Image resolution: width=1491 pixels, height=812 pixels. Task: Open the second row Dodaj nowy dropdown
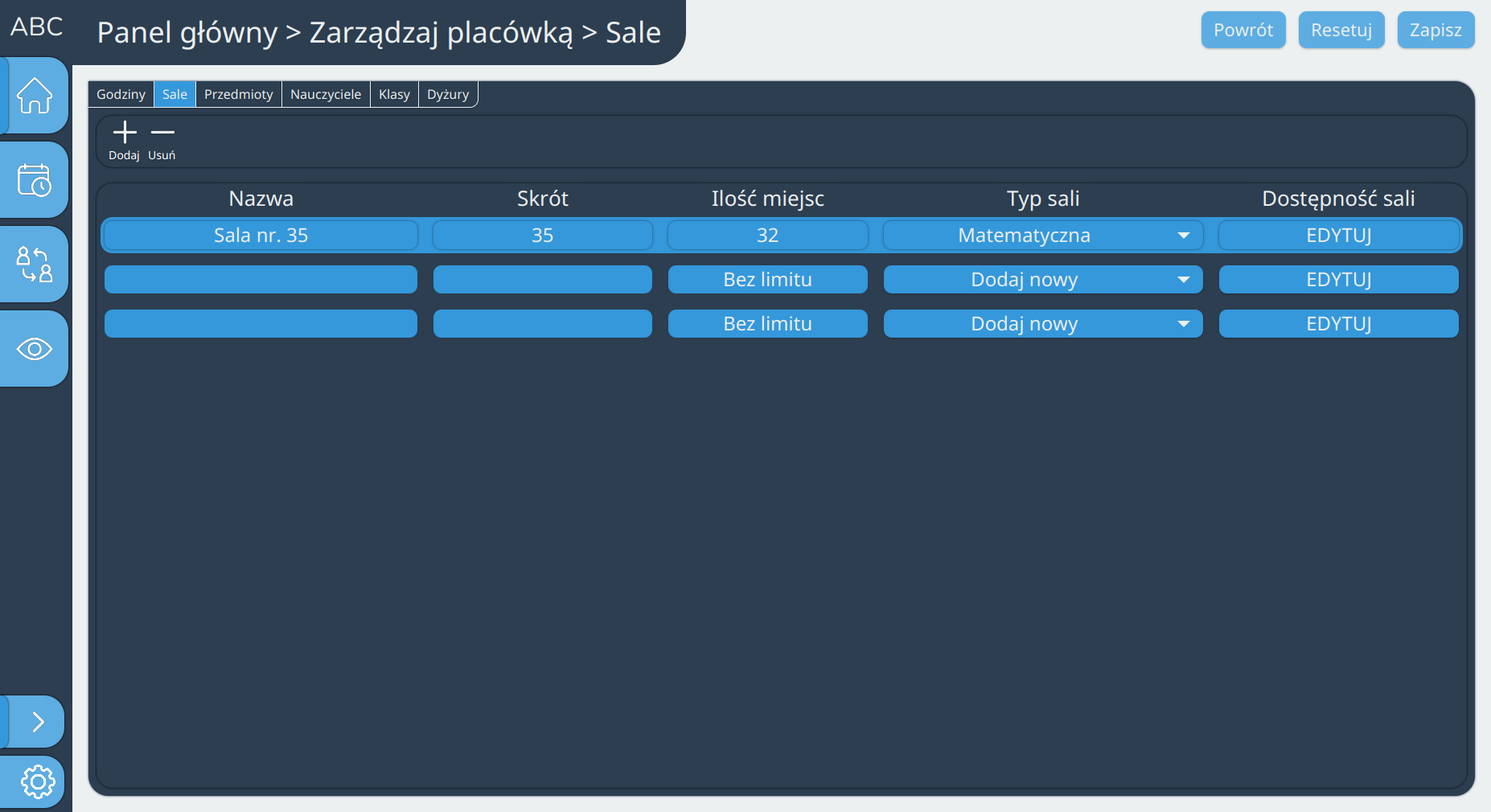click(1043, 280)
